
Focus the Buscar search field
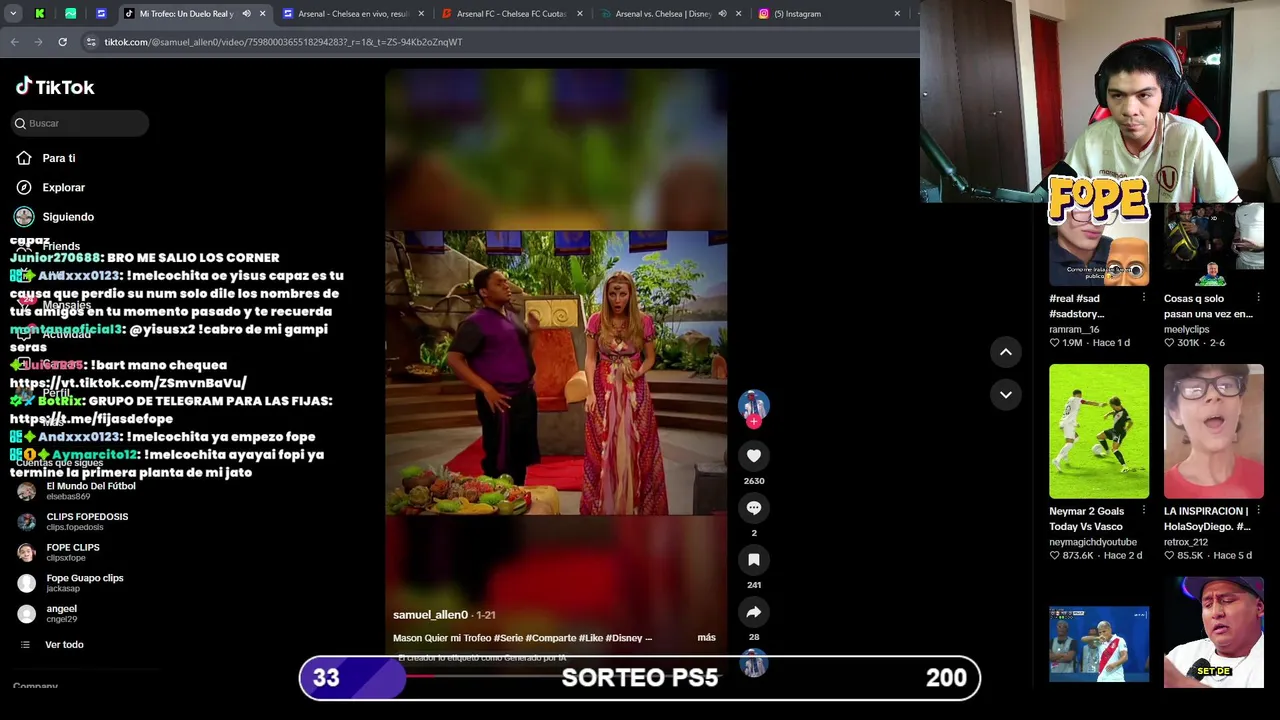coord(79,123)
